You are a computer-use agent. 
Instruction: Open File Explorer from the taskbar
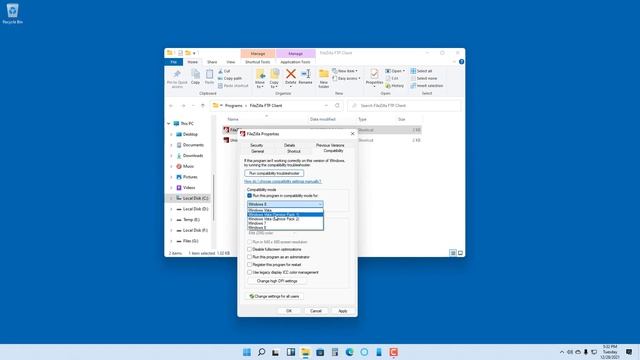click(x=305, y=352)
